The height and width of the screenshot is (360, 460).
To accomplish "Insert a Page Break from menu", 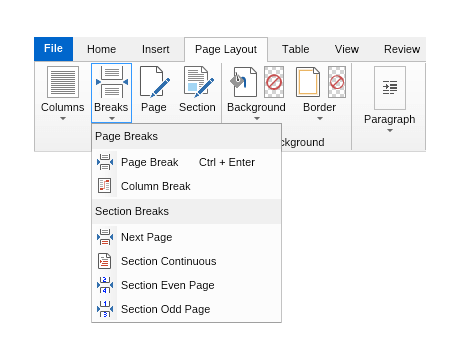I will pyautogui.click(x=187, y=162).
